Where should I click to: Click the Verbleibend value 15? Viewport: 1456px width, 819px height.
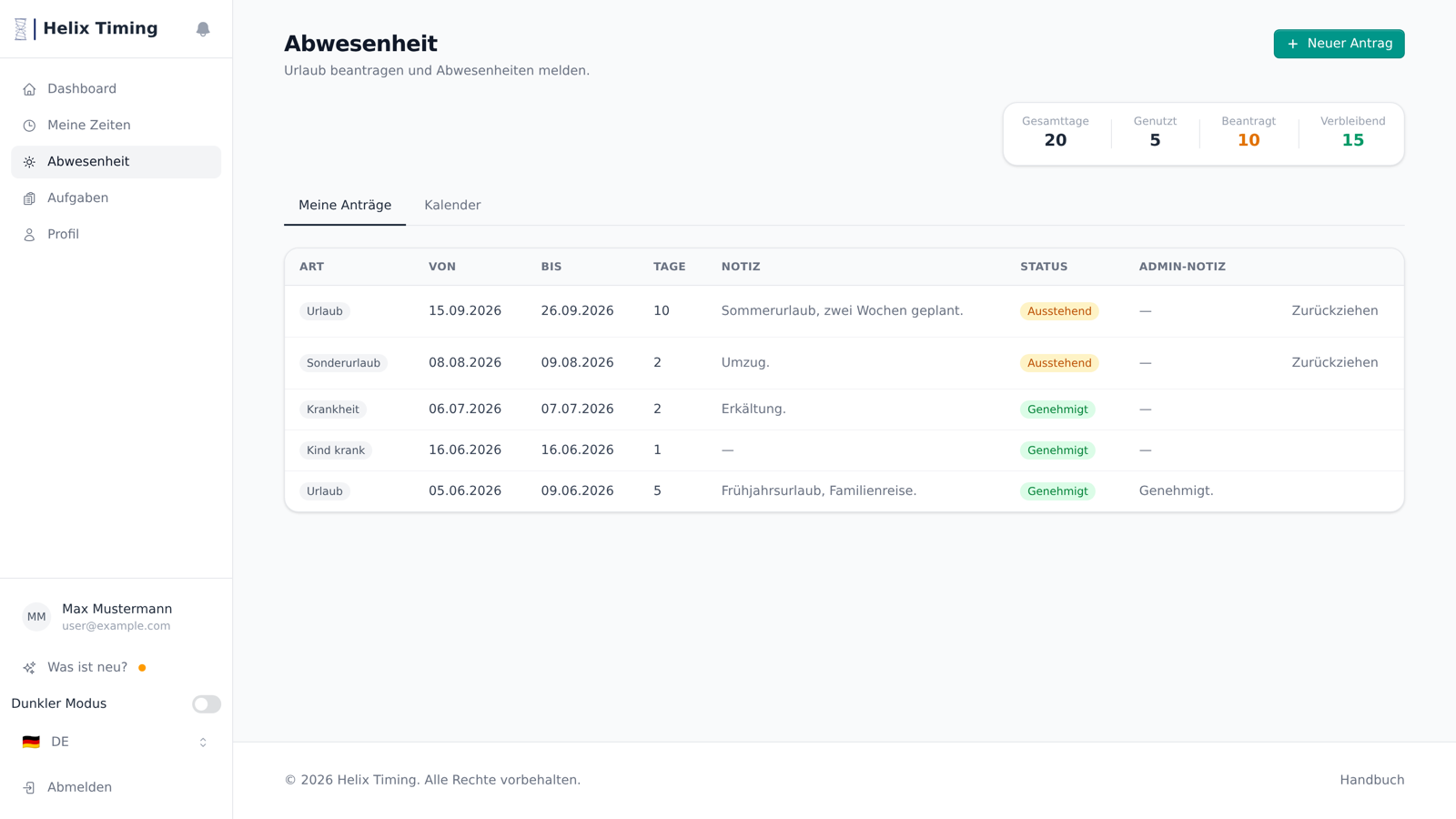(1352, 140)
